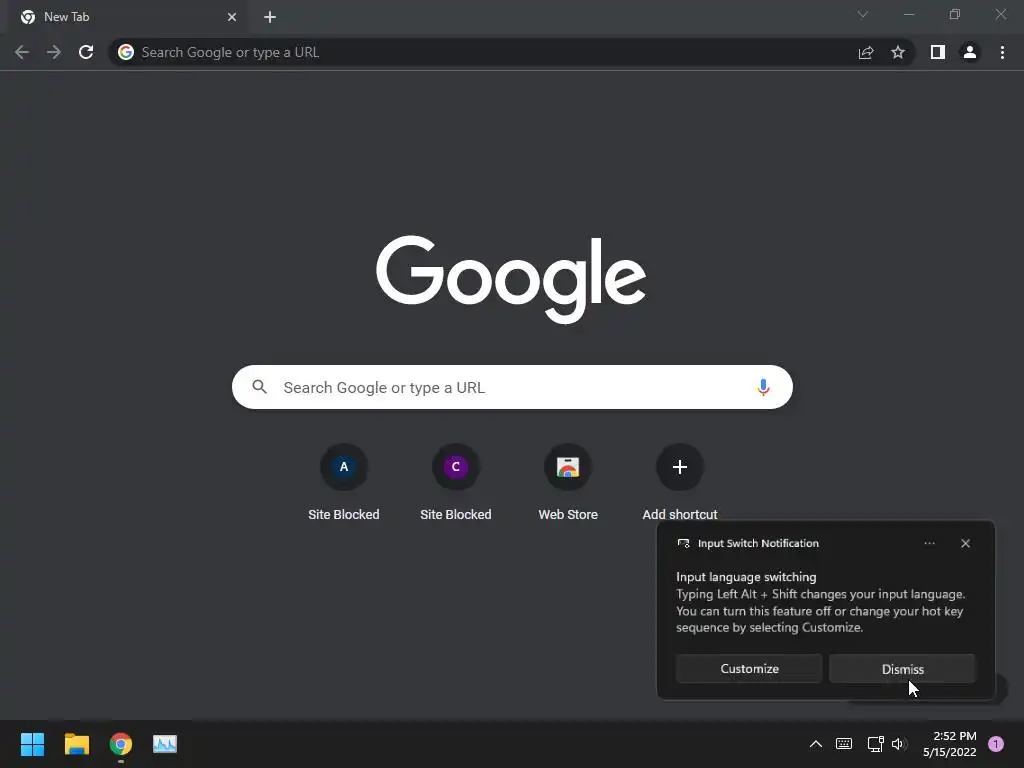Open the notification center count badge
This screenshot has width=1024, height=768.
coord(996,744)
